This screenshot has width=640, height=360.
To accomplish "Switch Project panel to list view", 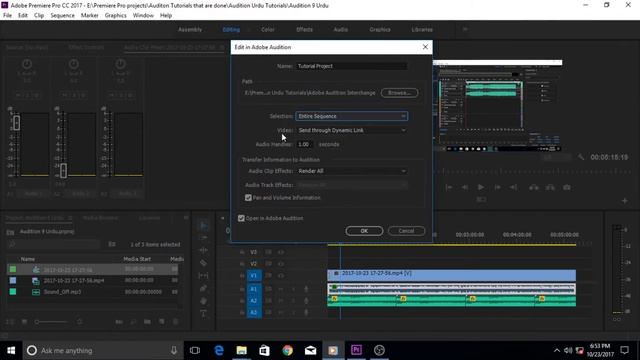I will (x=10, y=322).
